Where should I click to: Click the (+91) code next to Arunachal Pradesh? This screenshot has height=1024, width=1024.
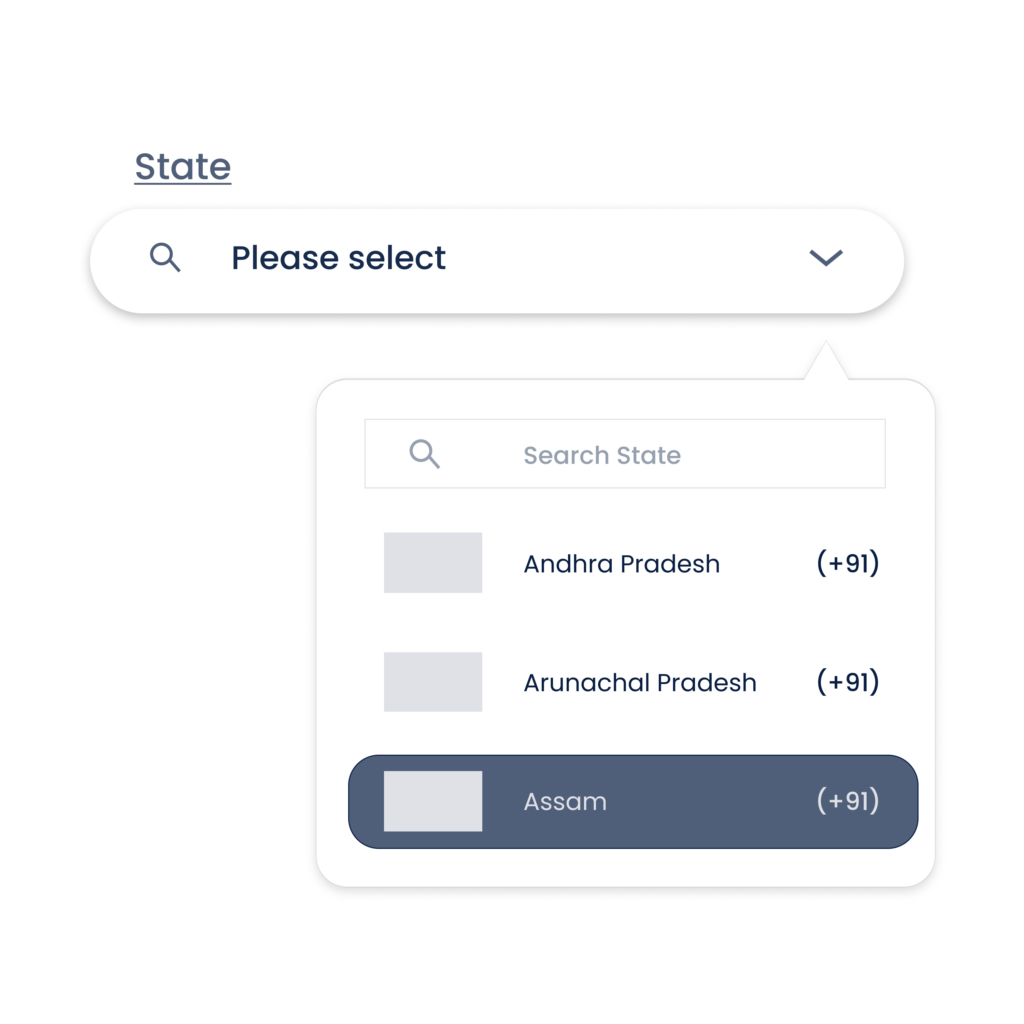pos(848,682)
